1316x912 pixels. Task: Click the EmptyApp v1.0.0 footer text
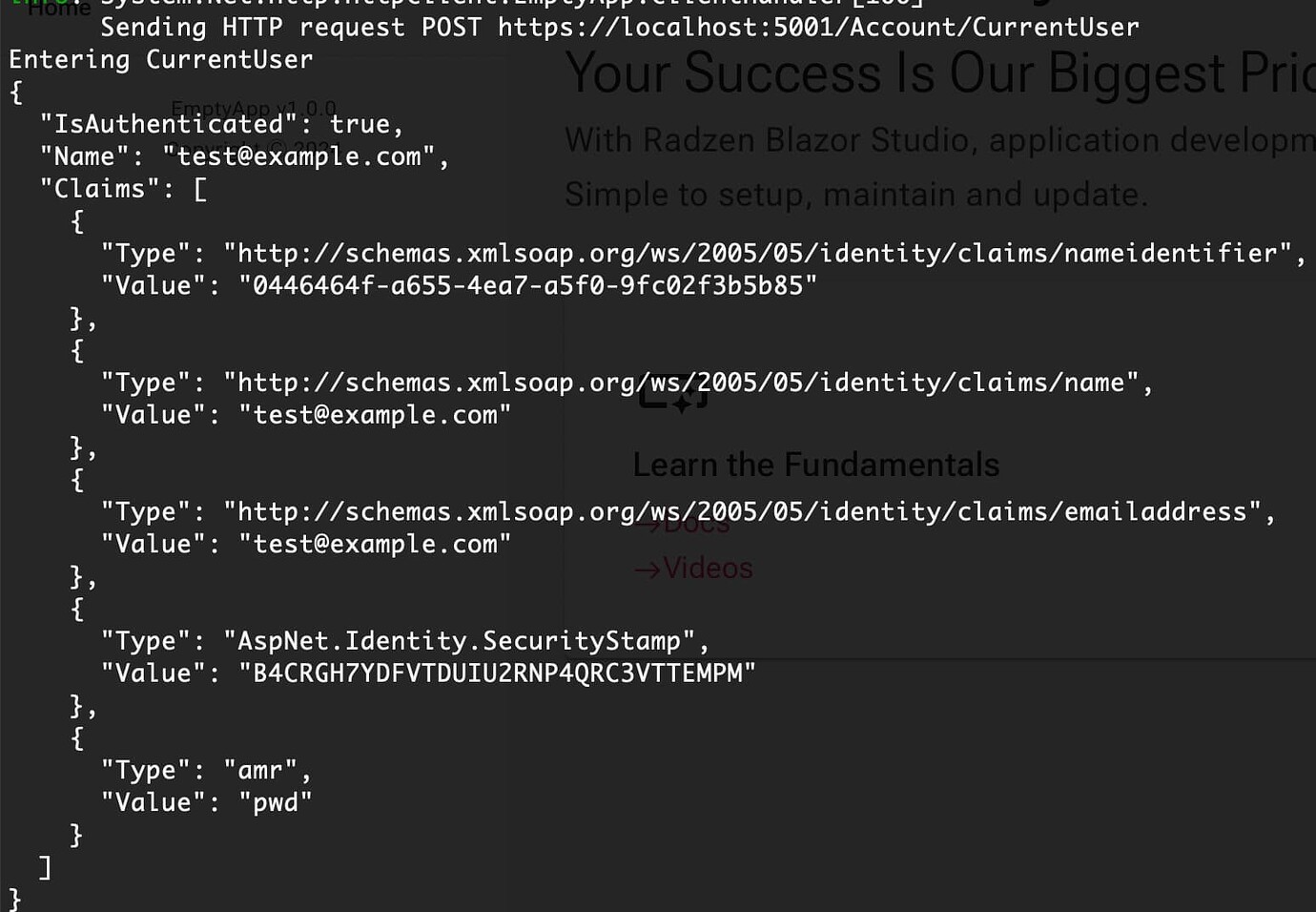pos(254,109)
